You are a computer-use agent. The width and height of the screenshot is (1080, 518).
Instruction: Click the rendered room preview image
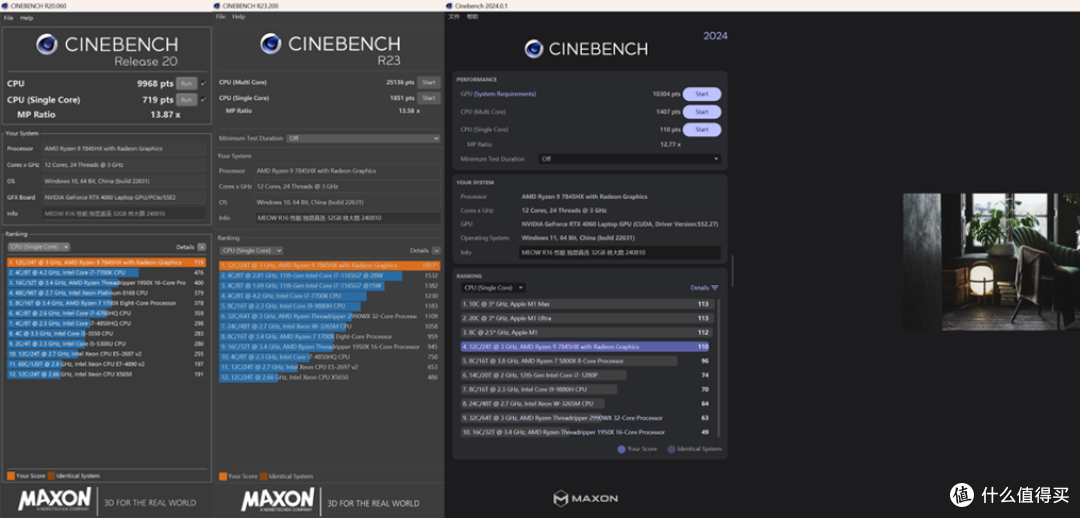point(991,261)
